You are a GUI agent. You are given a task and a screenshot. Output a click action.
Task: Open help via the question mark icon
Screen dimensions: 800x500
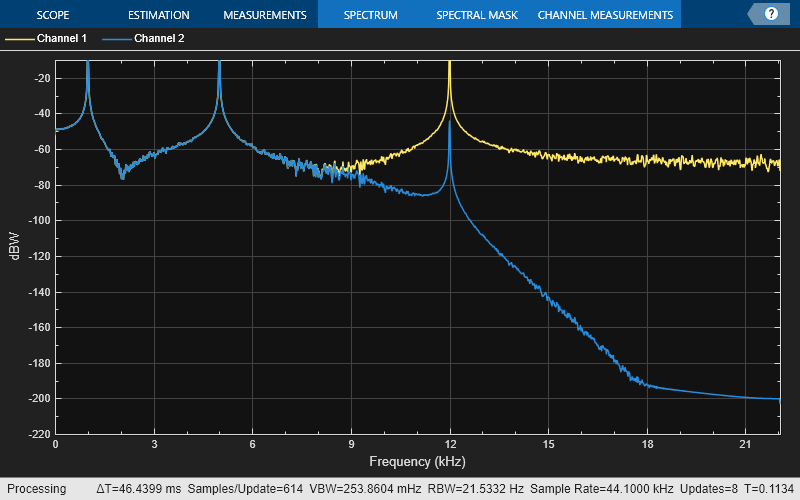point(771,14)
